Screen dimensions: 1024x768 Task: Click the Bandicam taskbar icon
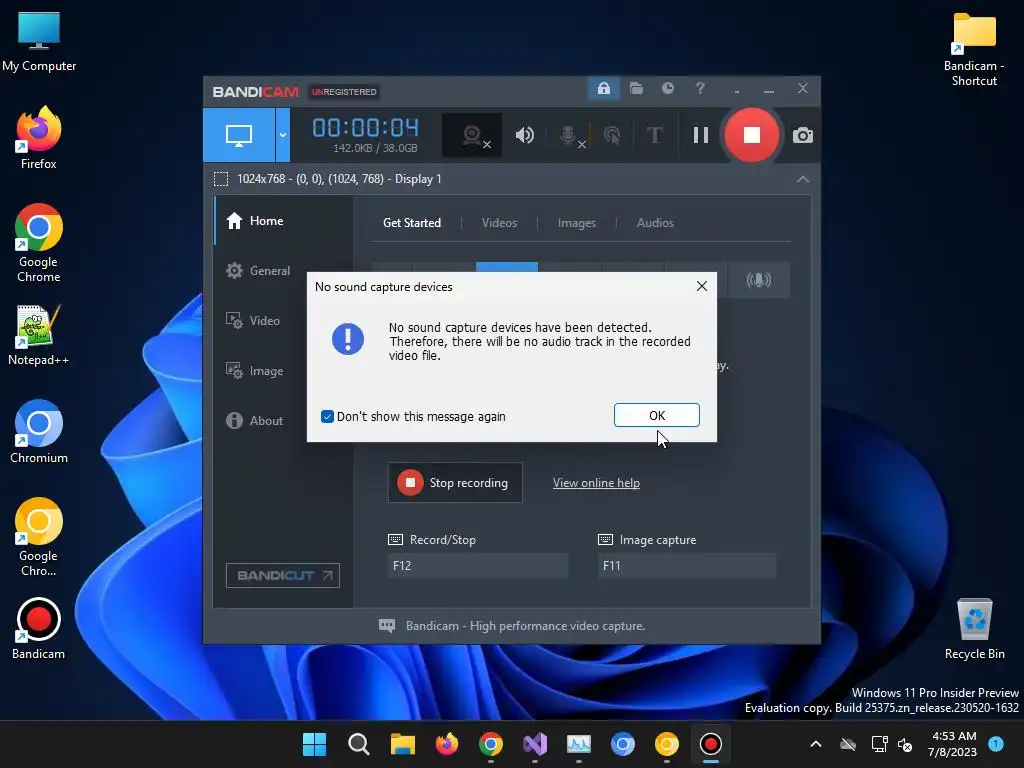coord(711,744)
